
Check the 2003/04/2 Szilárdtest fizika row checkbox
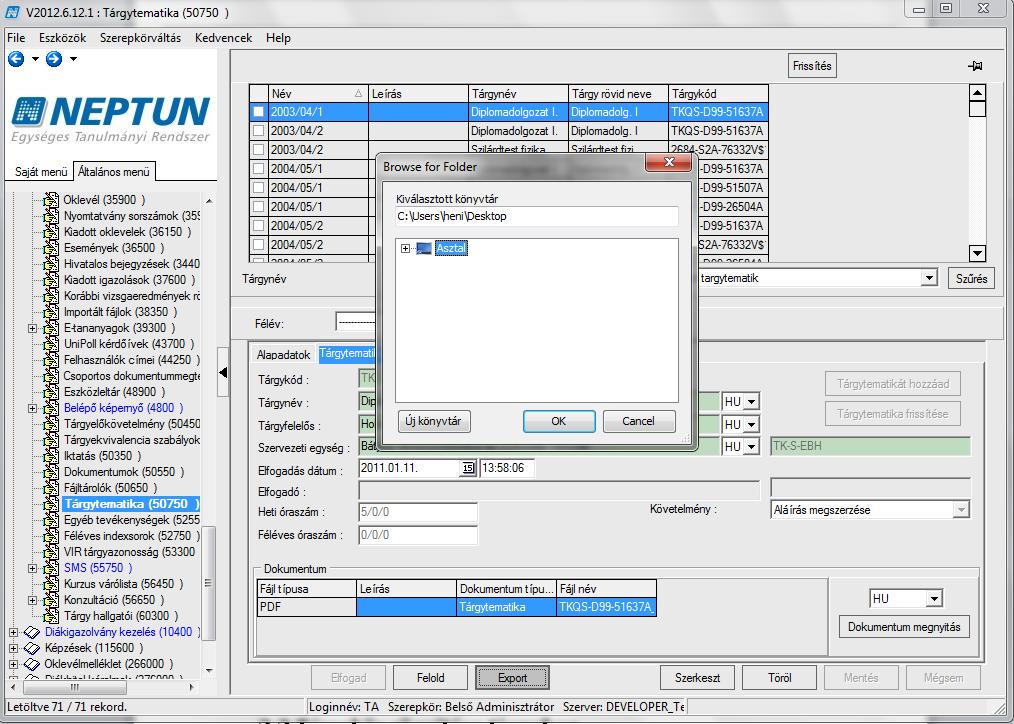tap(259, 149)
